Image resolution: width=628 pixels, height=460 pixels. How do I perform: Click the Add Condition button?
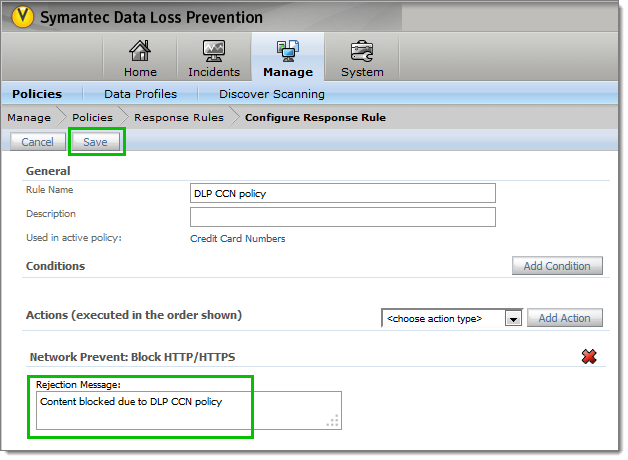click(557, 266)
